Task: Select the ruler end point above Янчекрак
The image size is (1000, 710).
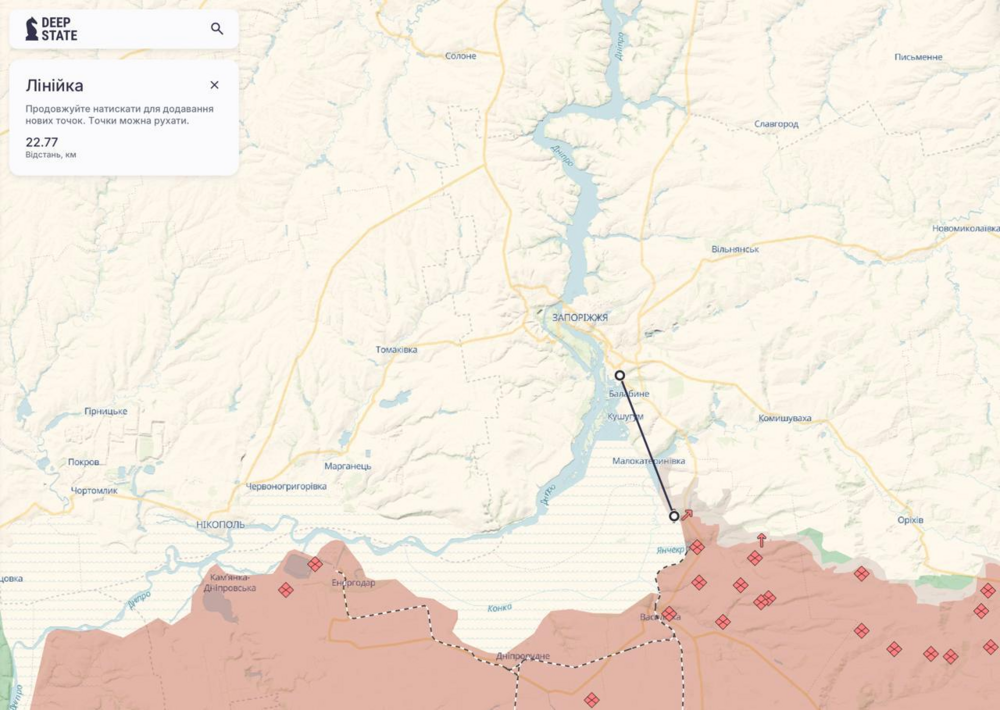Action: pos(674,515)
